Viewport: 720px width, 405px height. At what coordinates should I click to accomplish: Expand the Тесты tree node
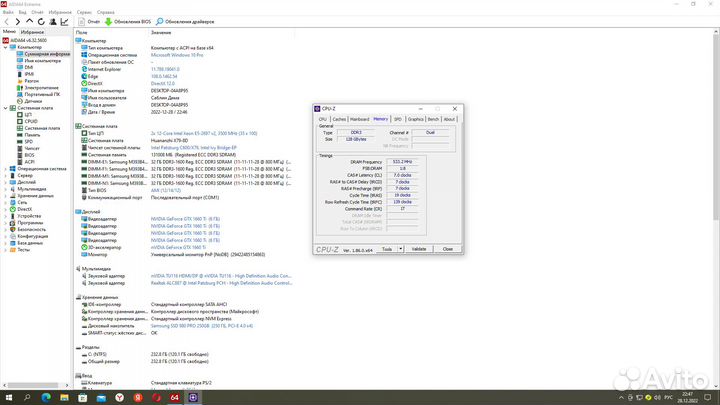pos(6,249)
